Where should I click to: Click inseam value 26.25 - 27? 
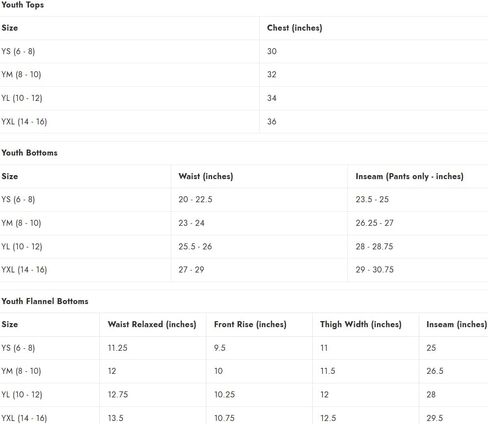[374, 223]
